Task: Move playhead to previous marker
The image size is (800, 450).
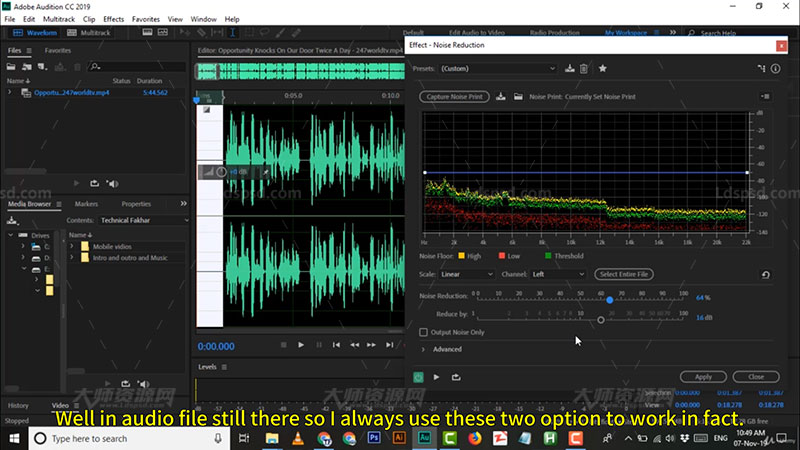Action: pos(336,345)
